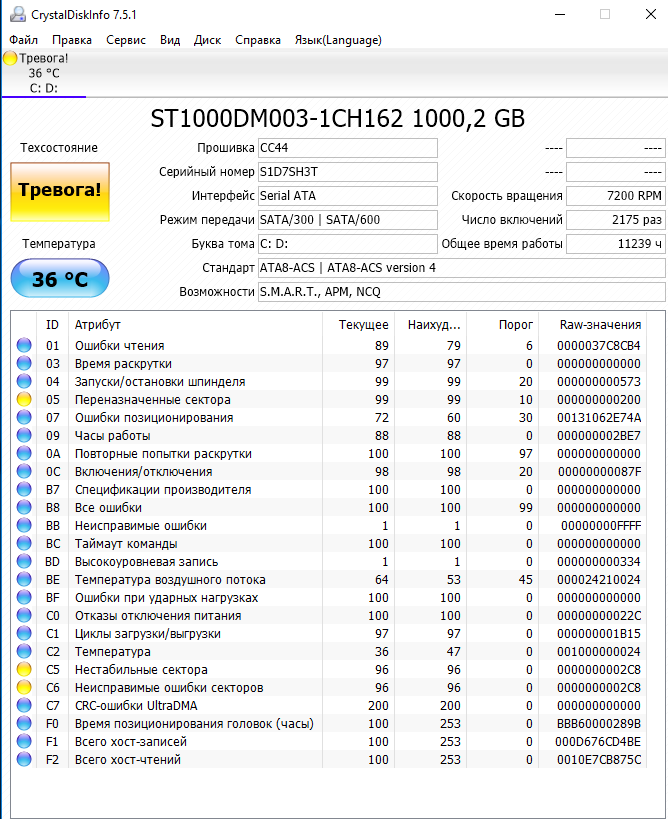Screen dimensions: 668x819
Task: Click the status orb for Ошибки позиционирования
Action: [24, 417]
